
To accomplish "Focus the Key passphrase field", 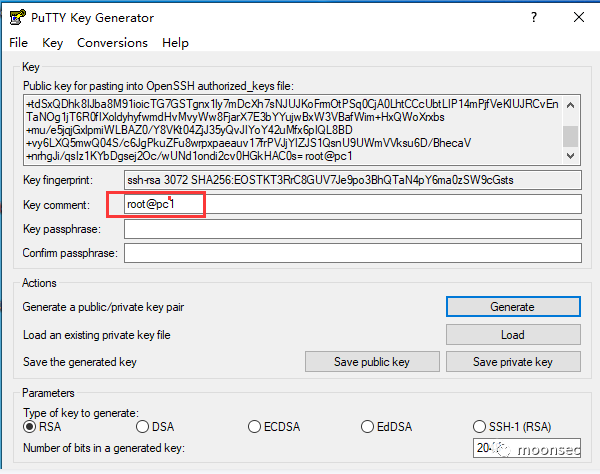I will click(x=352, y=229).
